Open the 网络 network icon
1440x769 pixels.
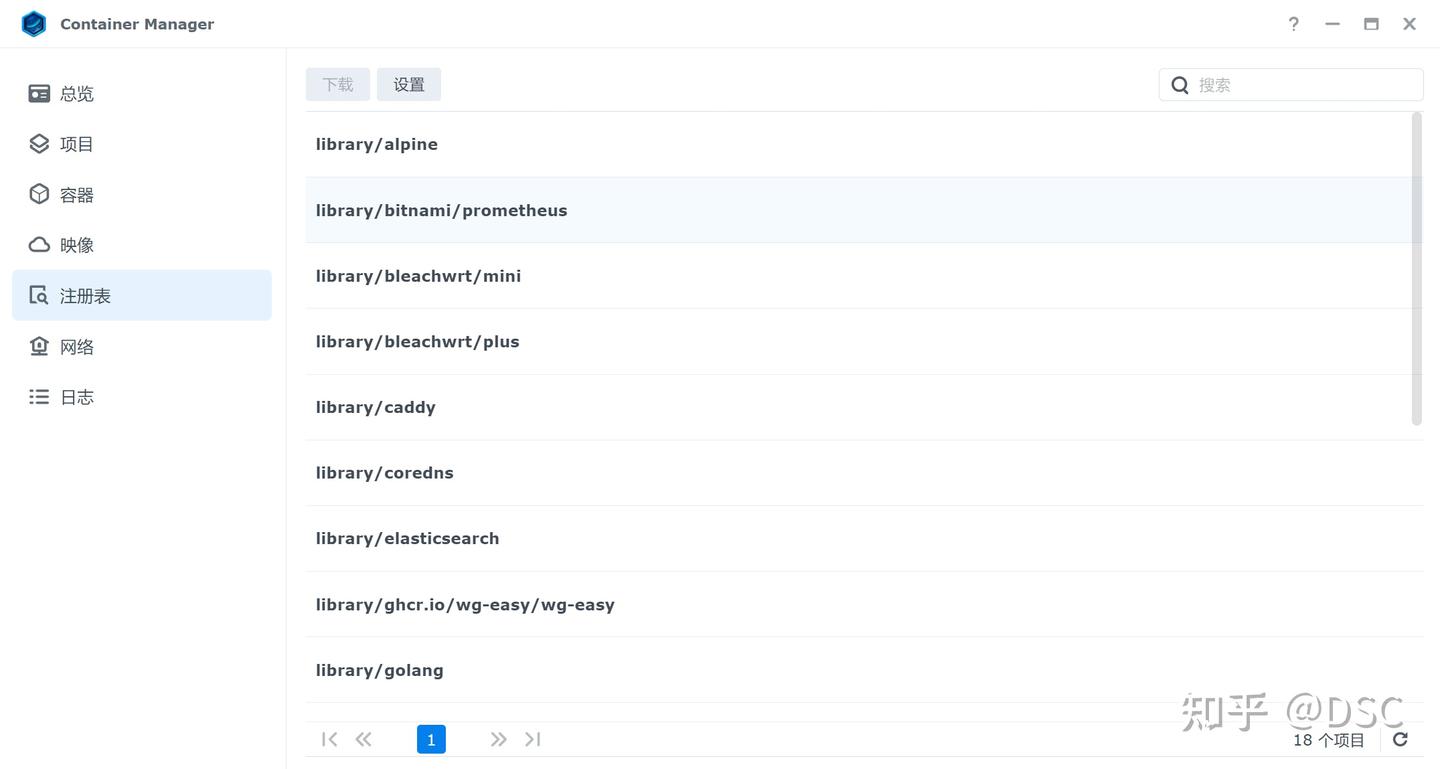point(39,346)
